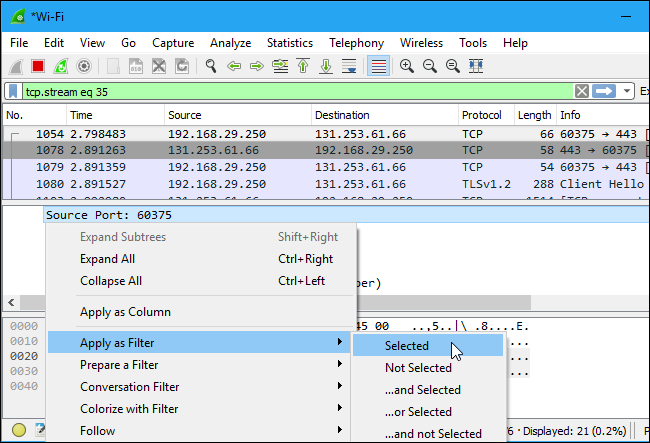Toggle packet list colorization button

tap(378, 66)
